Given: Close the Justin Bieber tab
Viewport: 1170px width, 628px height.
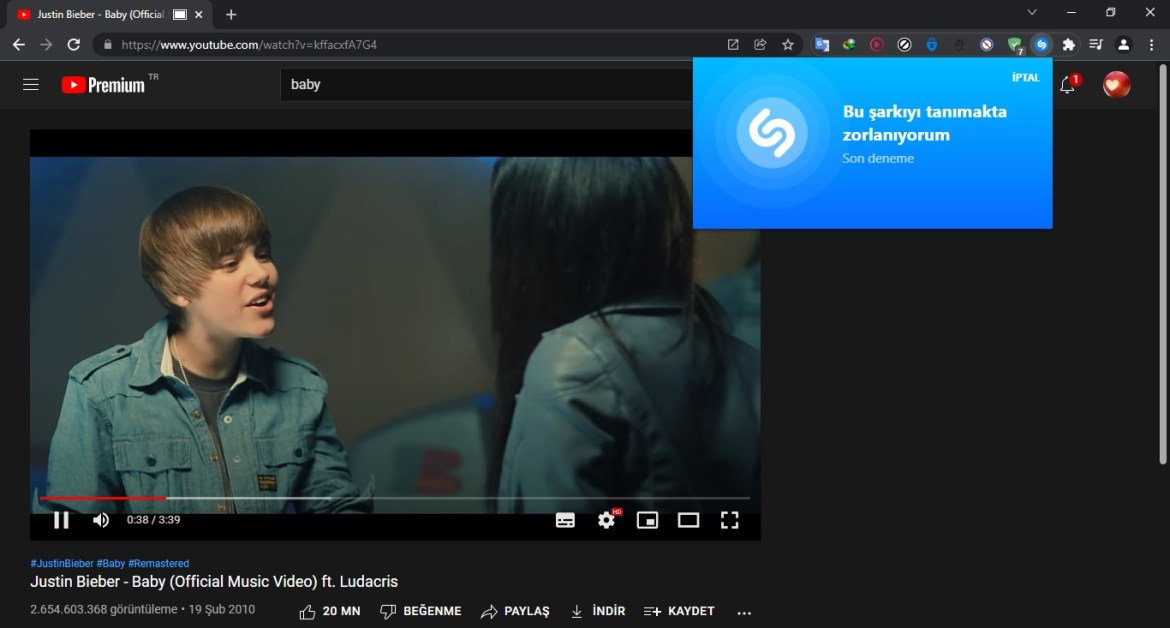Looking at the screenshot, I should coord(198,14).
